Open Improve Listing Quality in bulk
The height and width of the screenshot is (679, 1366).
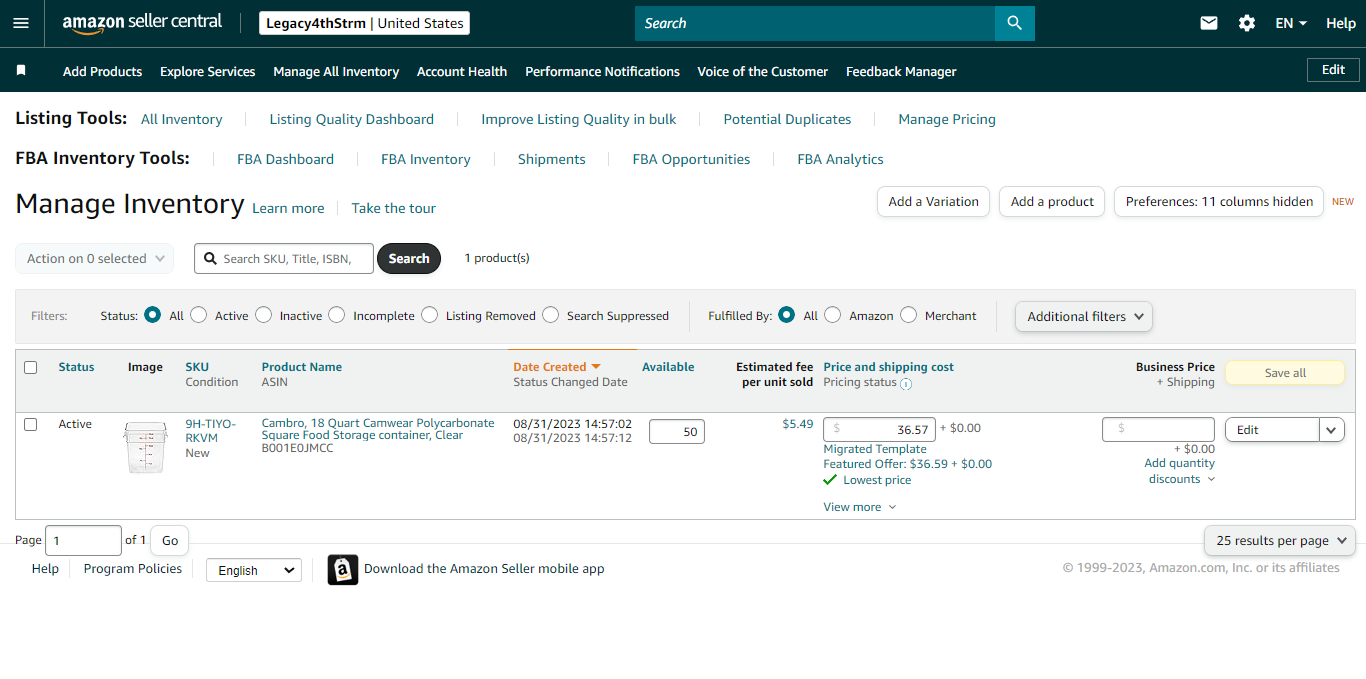pyautogui.click(x=578, y=119)
